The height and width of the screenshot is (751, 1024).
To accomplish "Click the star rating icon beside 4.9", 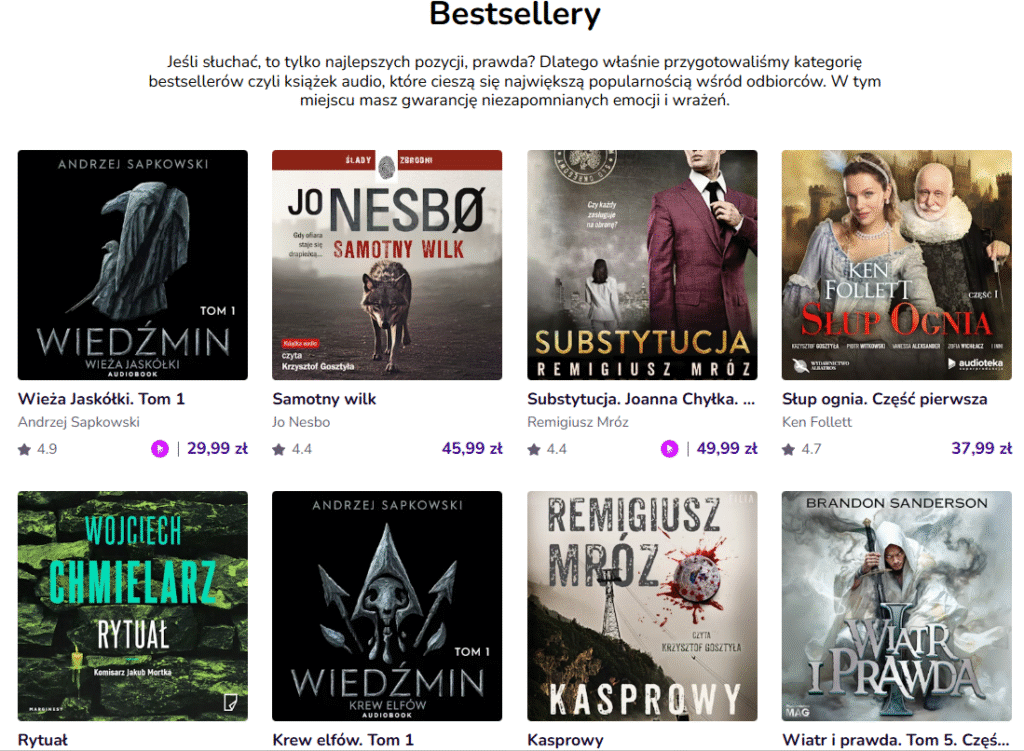I will click(x=24, y=449).
